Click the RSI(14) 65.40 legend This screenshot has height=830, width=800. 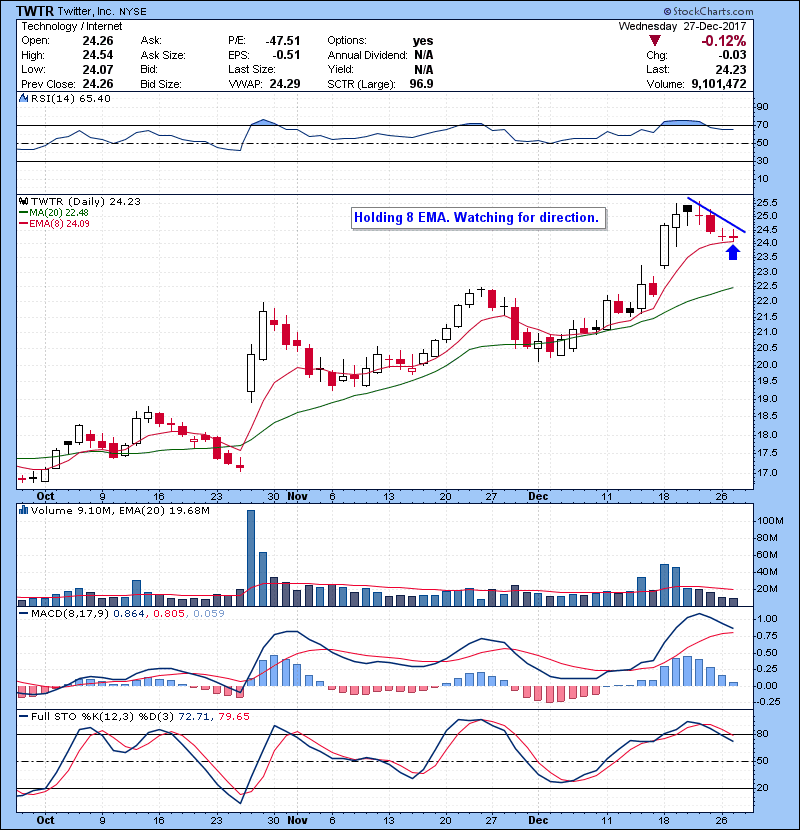[x=70, y=98]
